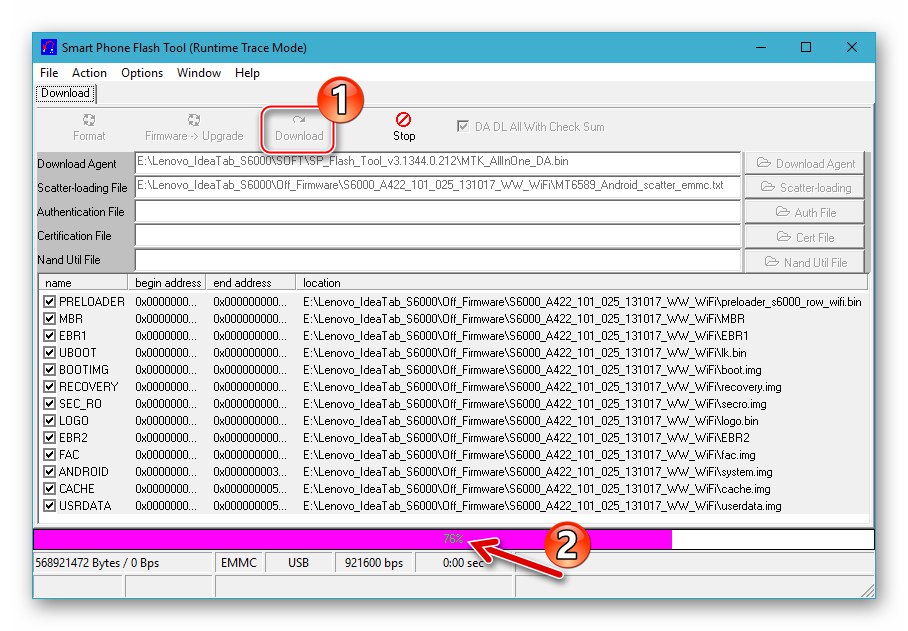Screen dimensions: 908x631
Task: Uncheck the MBR partition checkbox
Action: pos(50,319)
